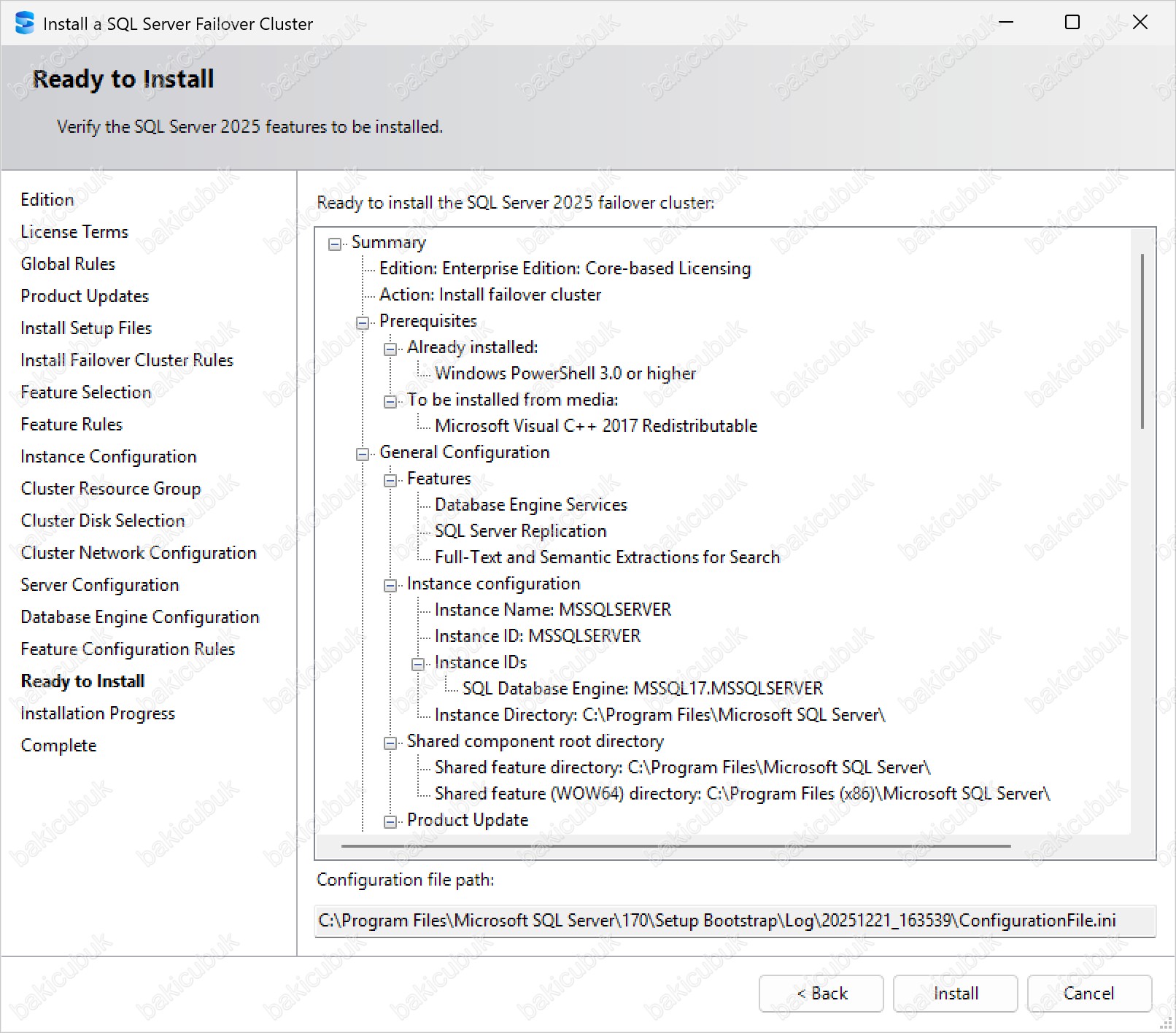The image size is (1176, 1033).
Task: Click the configuration file path field
Action: click(734, 921)
